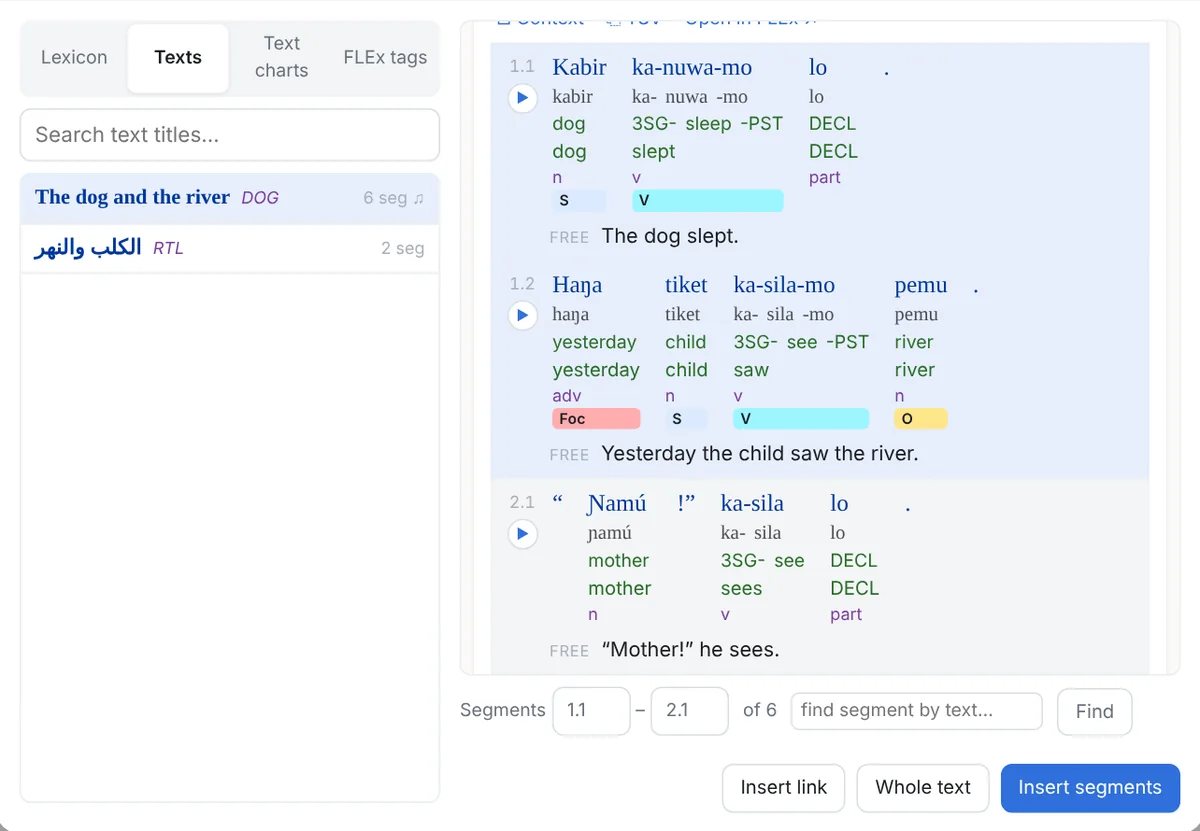Click the Insert link button
Viewport: 1200px width, 831px height.
783,788
